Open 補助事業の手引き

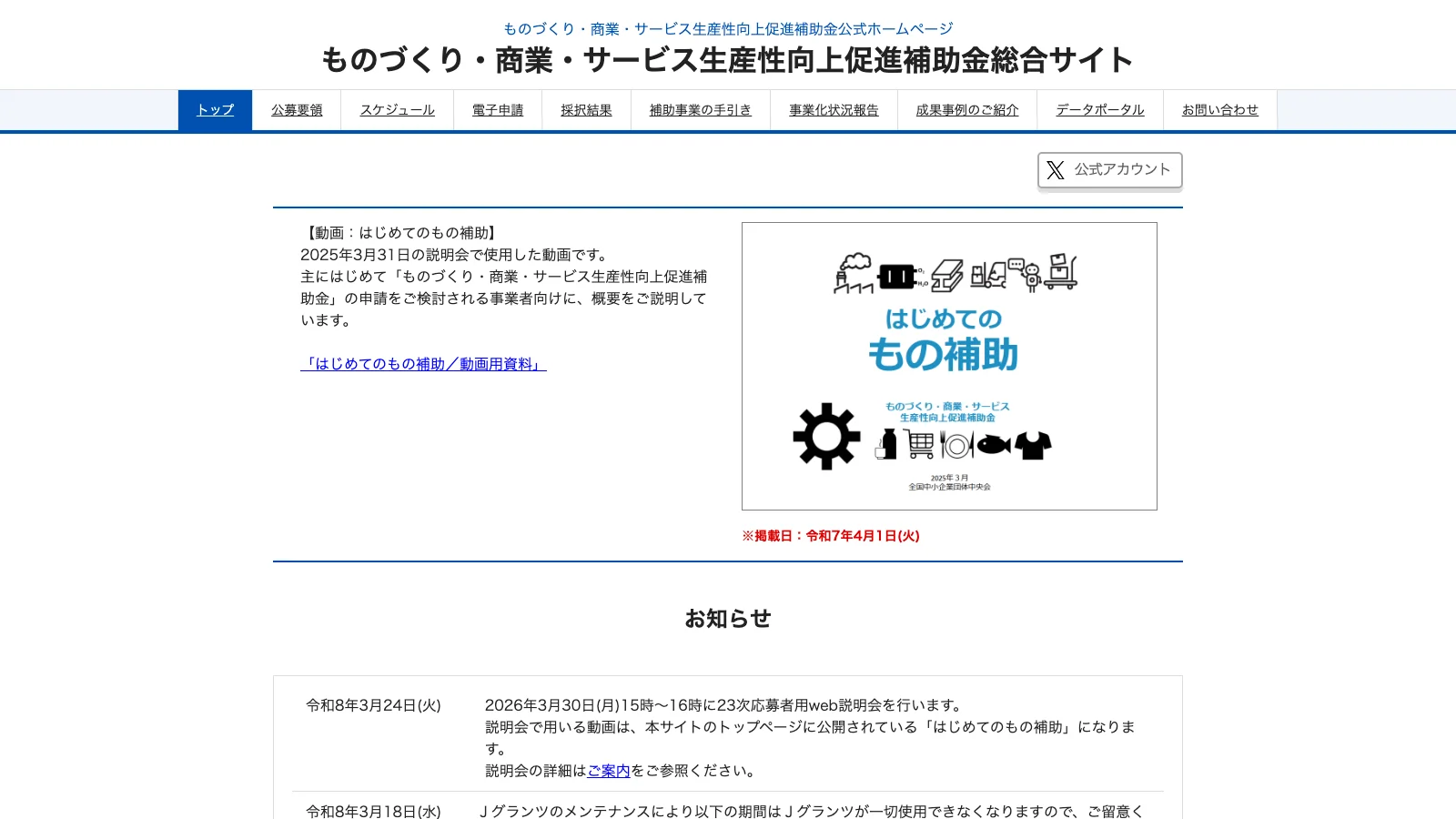coord(699,109)
